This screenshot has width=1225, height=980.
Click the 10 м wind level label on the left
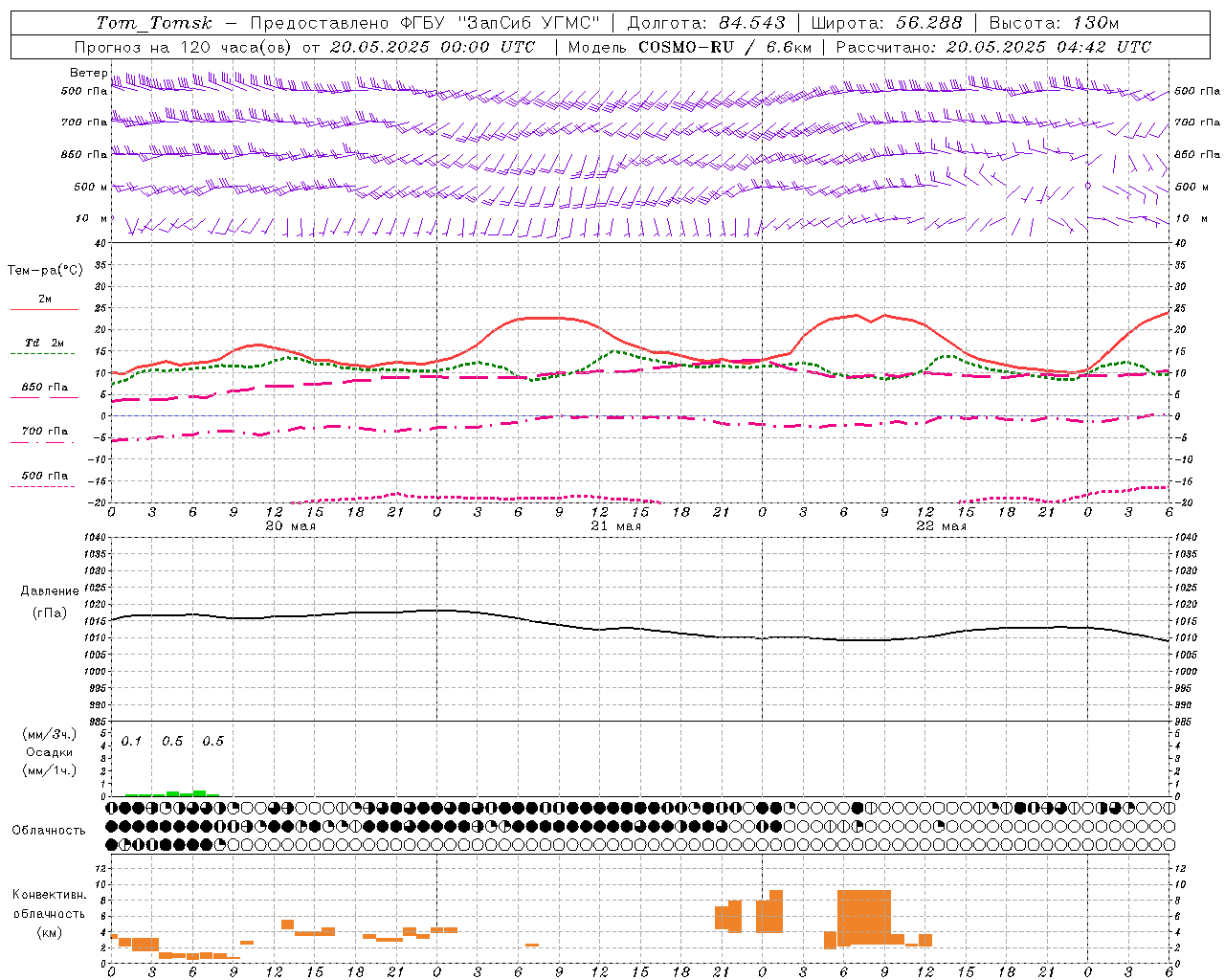[x=92, y=218]
